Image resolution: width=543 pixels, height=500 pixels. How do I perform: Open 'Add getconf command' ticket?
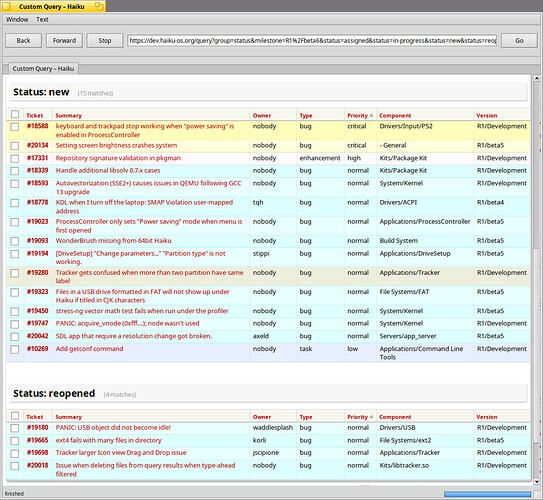point(89,349)
